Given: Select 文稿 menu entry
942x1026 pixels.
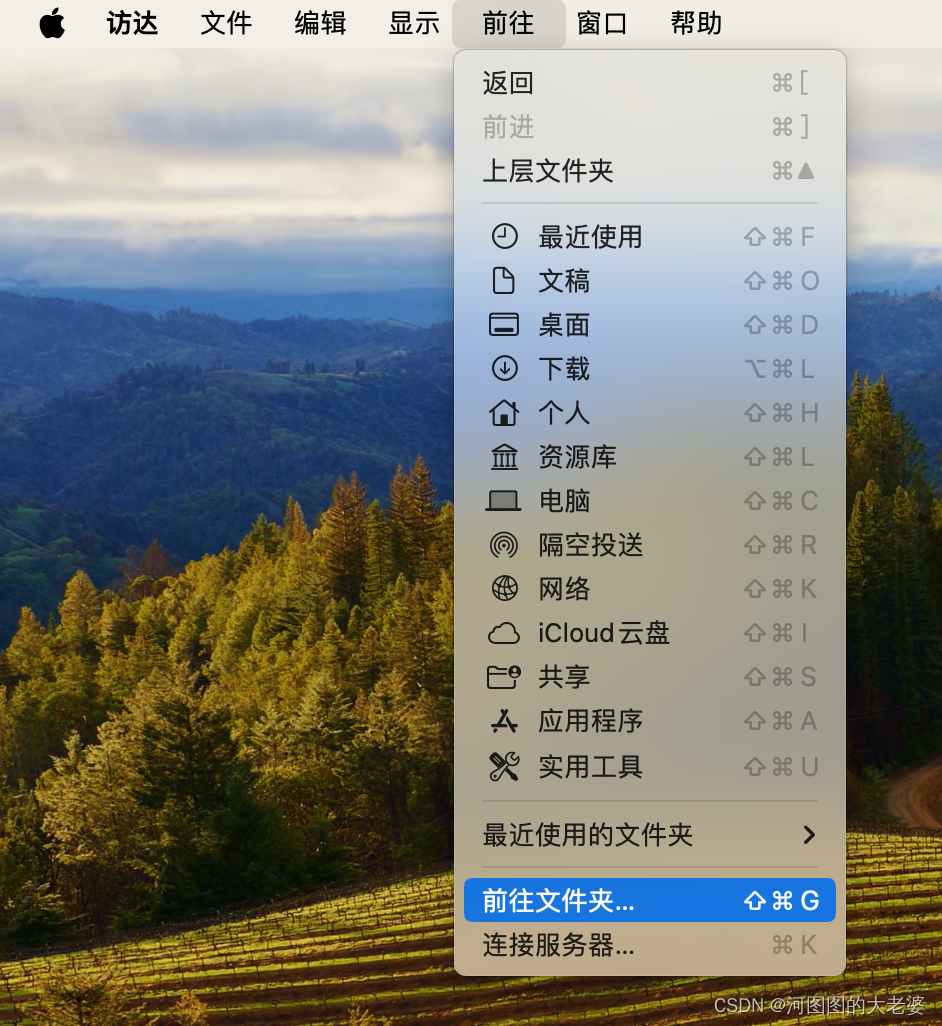Looking at the screenshot, I should point(650,281).
